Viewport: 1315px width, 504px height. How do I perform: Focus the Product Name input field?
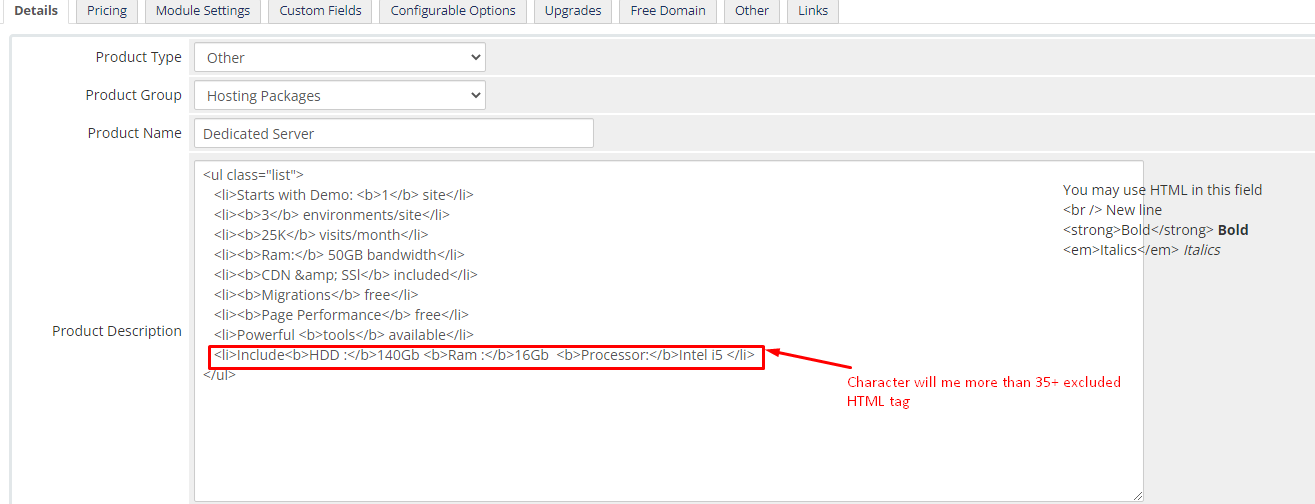393,134
